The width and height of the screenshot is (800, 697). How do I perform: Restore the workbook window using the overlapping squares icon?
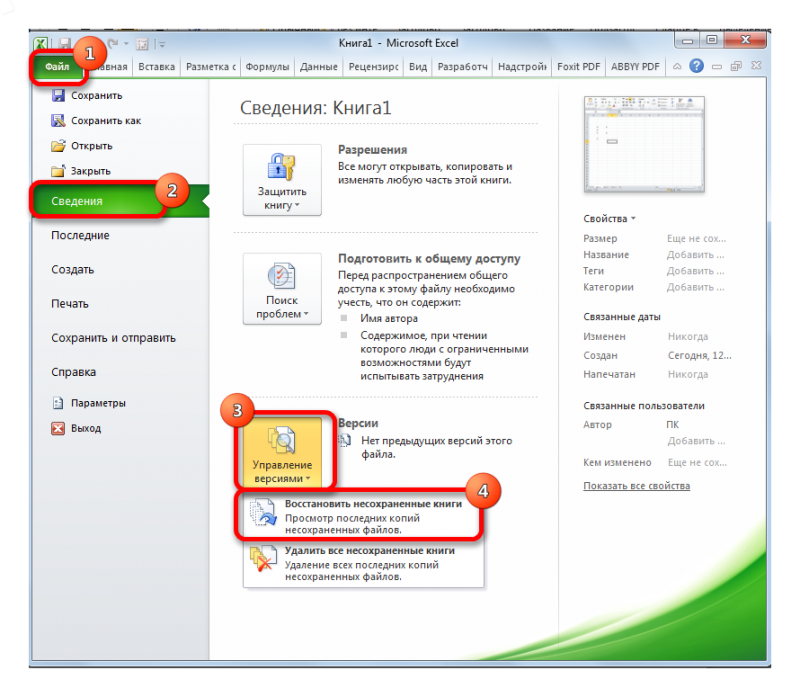(736, 66)
